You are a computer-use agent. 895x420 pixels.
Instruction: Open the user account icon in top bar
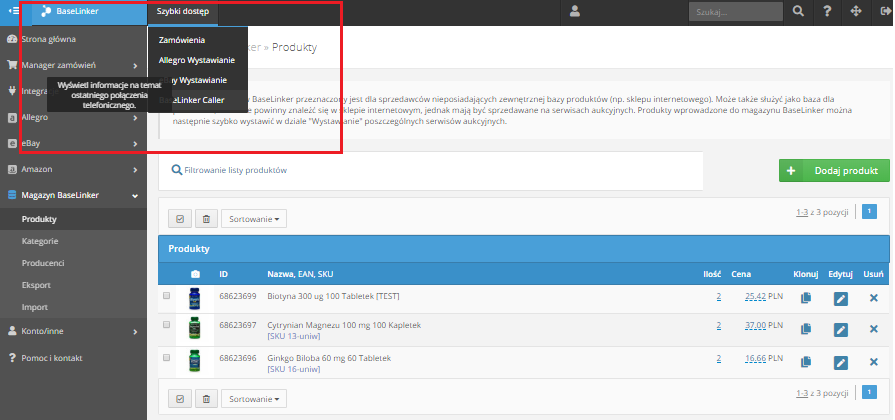(x=575, y=11)
